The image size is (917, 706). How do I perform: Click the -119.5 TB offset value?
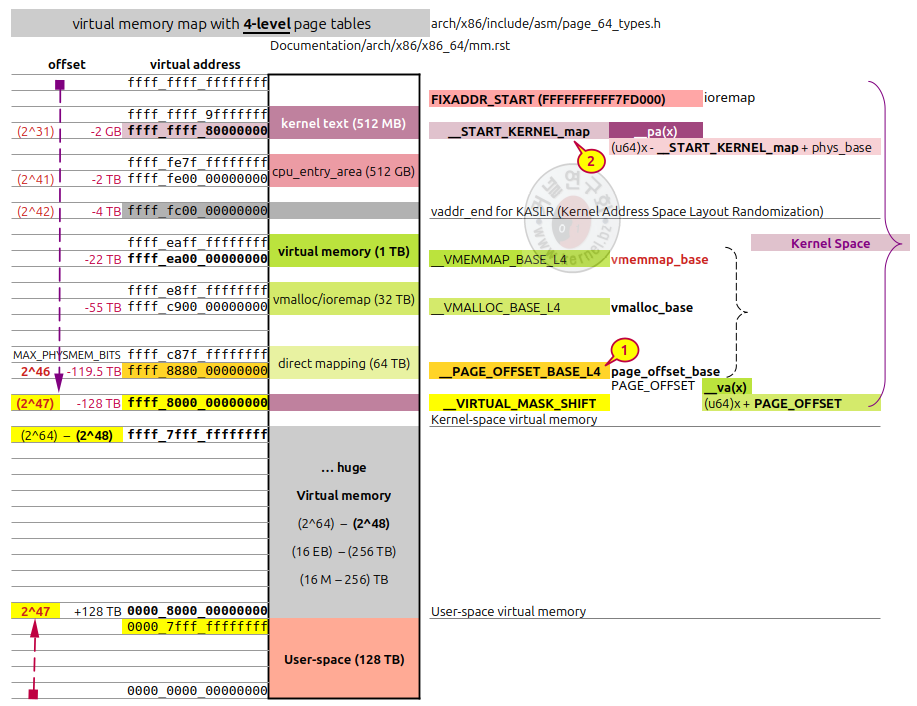pos(94,371)
